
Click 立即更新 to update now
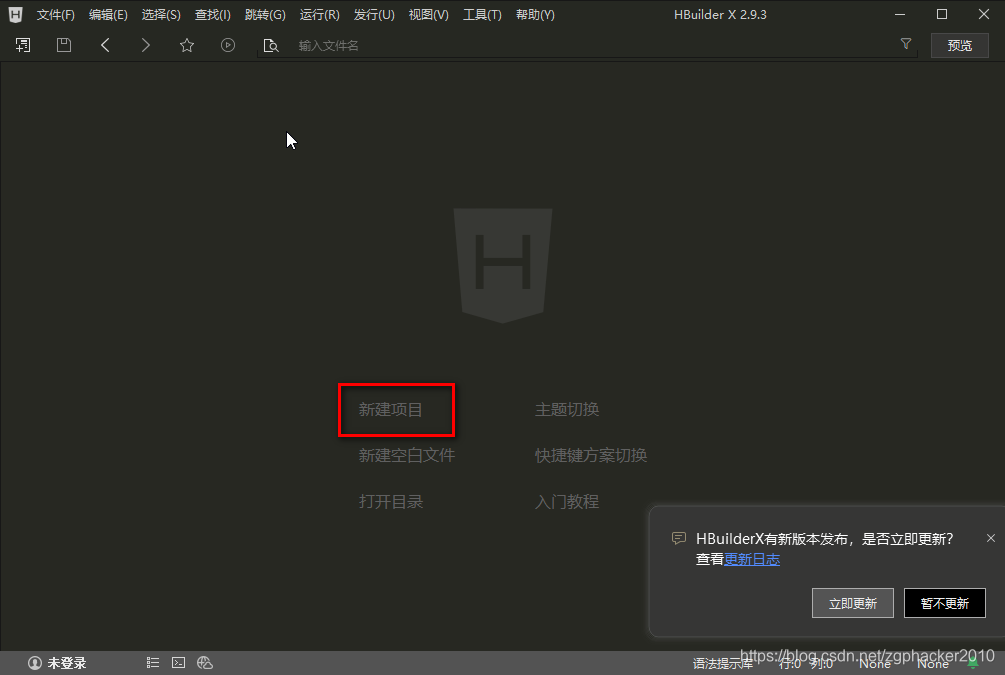[x=852, y=603]
